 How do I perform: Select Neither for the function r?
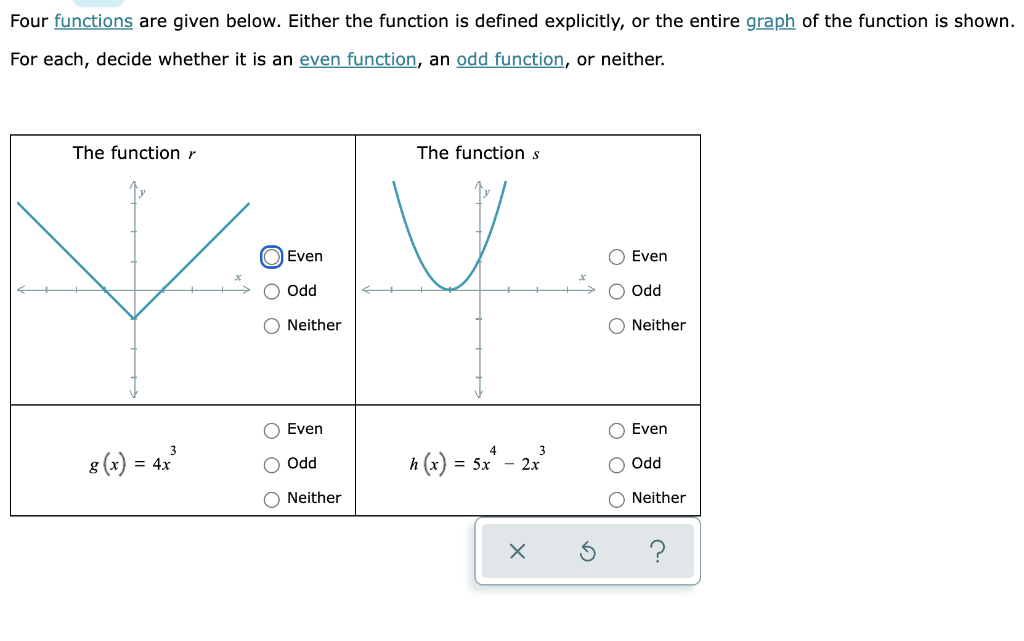coord(271,325)
